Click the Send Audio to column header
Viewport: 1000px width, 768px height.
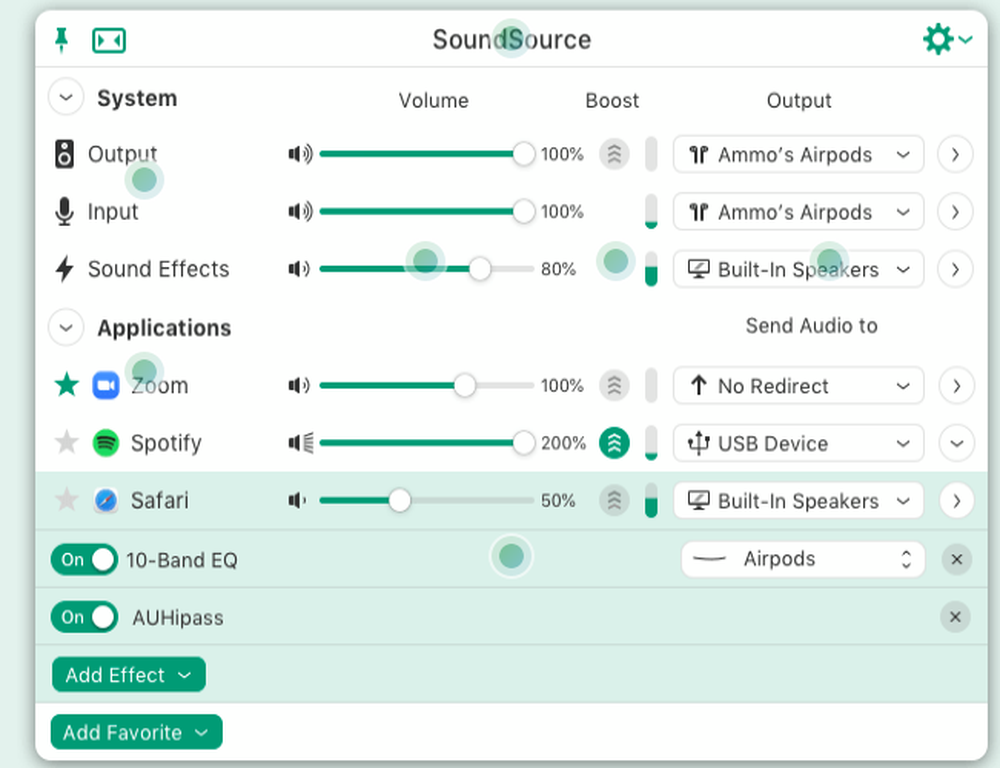(x=811, y=325)
